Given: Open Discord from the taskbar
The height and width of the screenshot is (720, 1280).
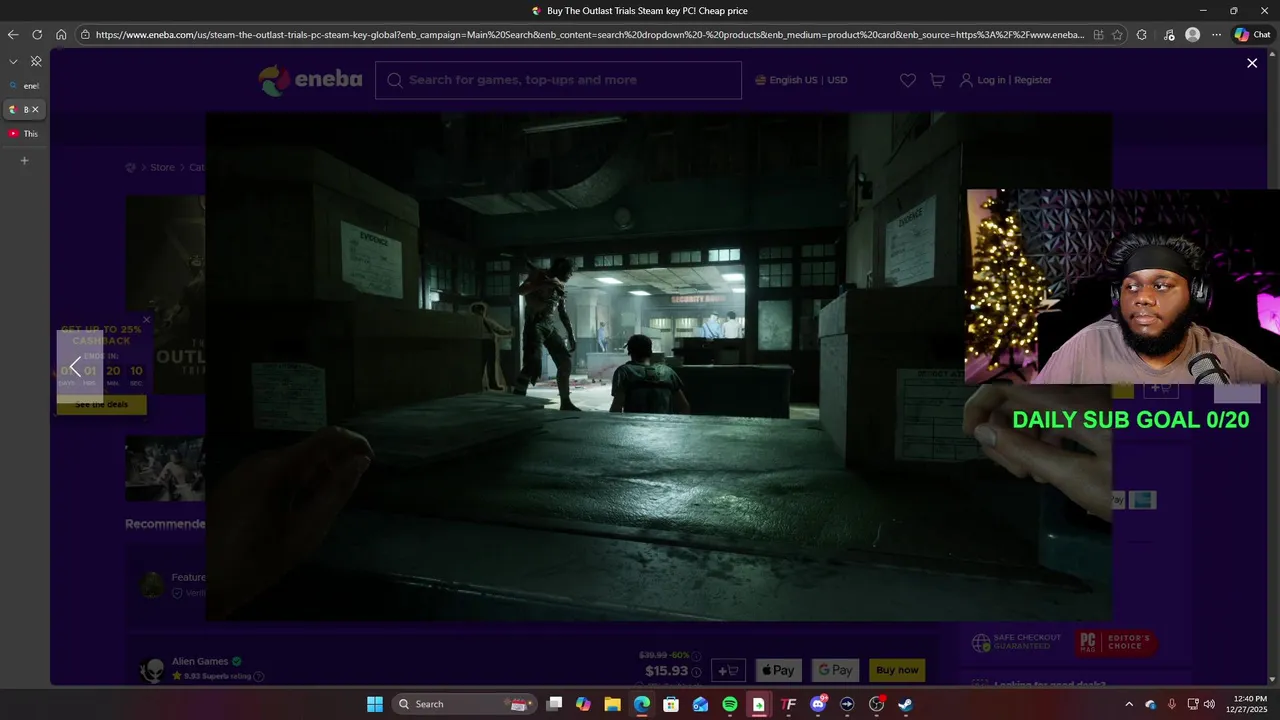Looking at the screenshot, I should coord(818,704).
